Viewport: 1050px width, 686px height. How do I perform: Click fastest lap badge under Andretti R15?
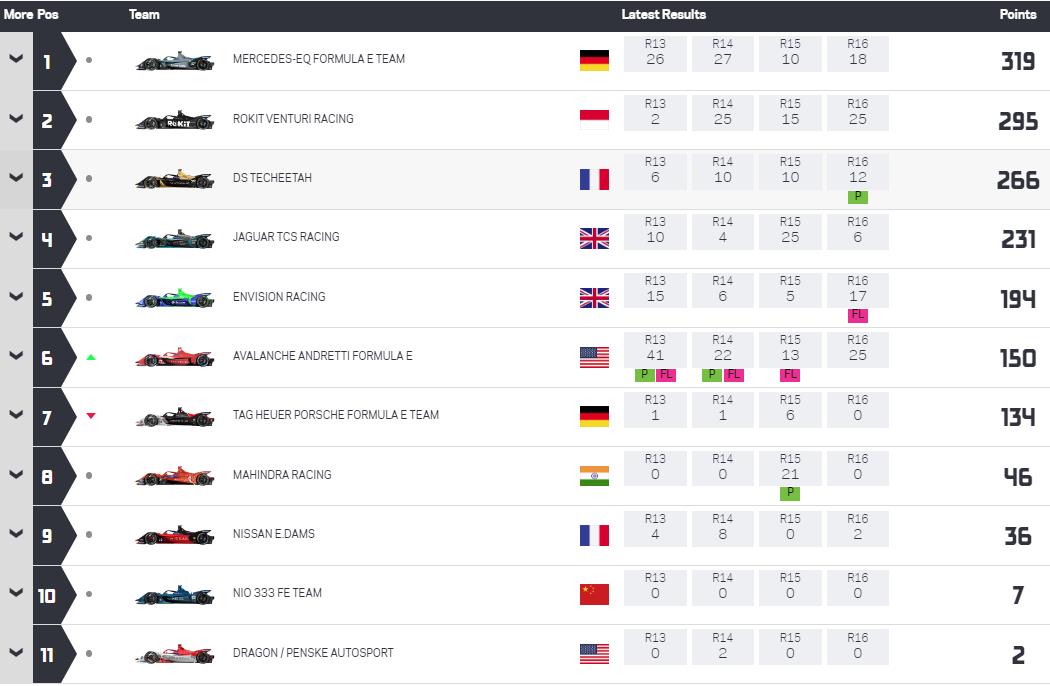point(790,374)
